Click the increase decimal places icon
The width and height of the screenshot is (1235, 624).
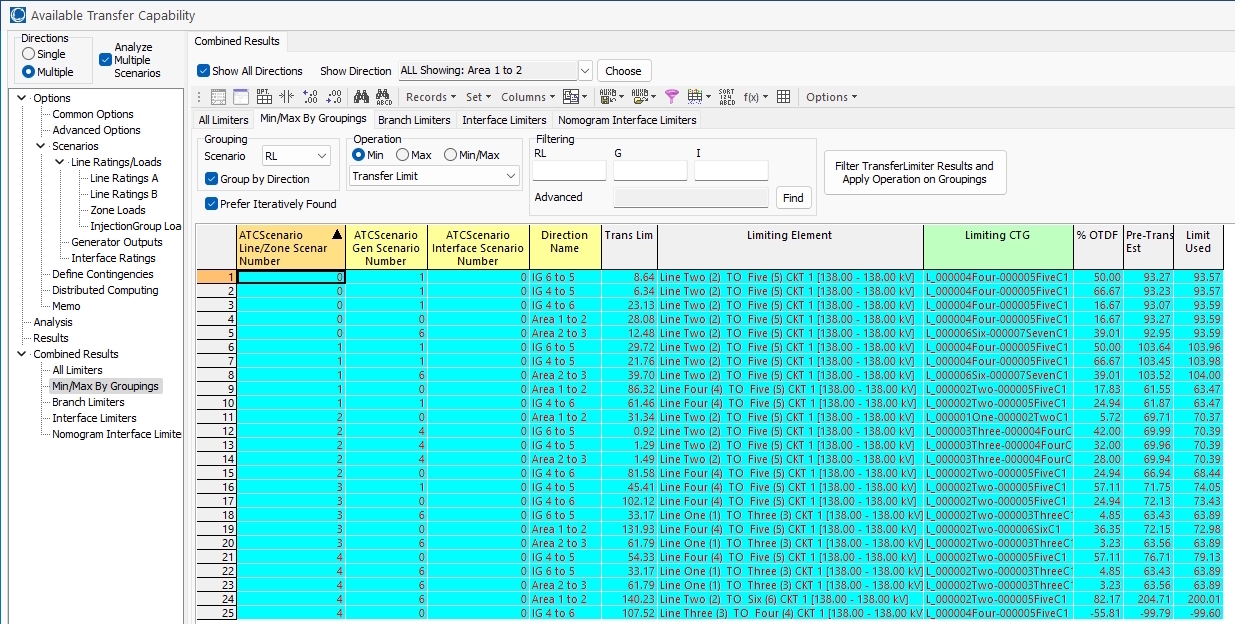tap(310, 97)
